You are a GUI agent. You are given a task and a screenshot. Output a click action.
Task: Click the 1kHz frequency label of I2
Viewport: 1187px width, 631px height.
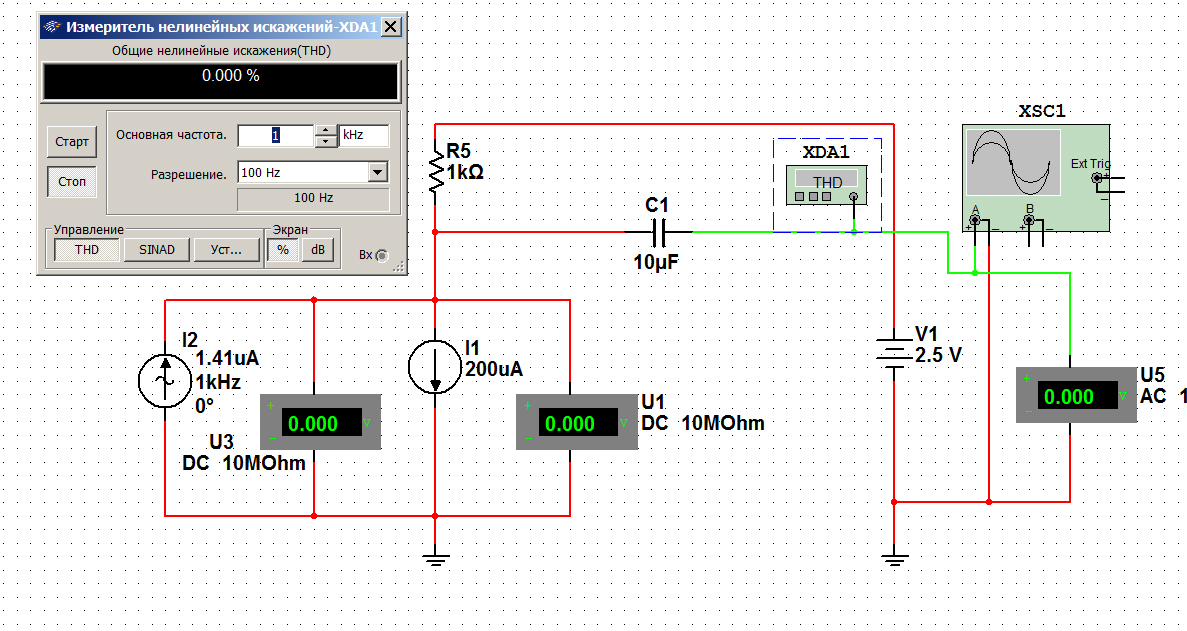pos(218,382)
